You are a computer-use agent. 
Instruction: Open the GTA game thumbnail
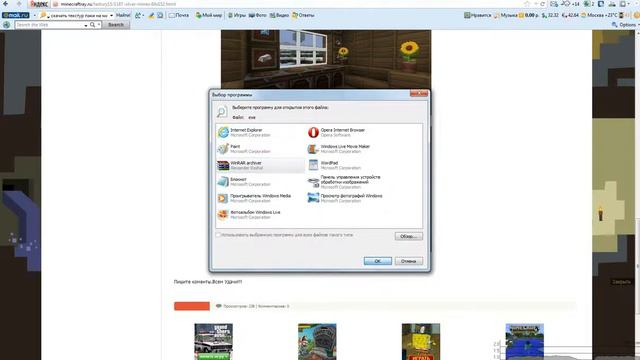click(x=213, y=342)
